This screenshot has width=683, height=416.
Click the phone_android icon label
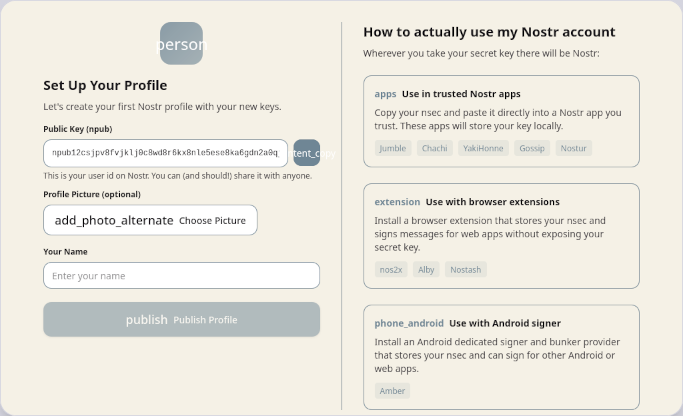408,323
